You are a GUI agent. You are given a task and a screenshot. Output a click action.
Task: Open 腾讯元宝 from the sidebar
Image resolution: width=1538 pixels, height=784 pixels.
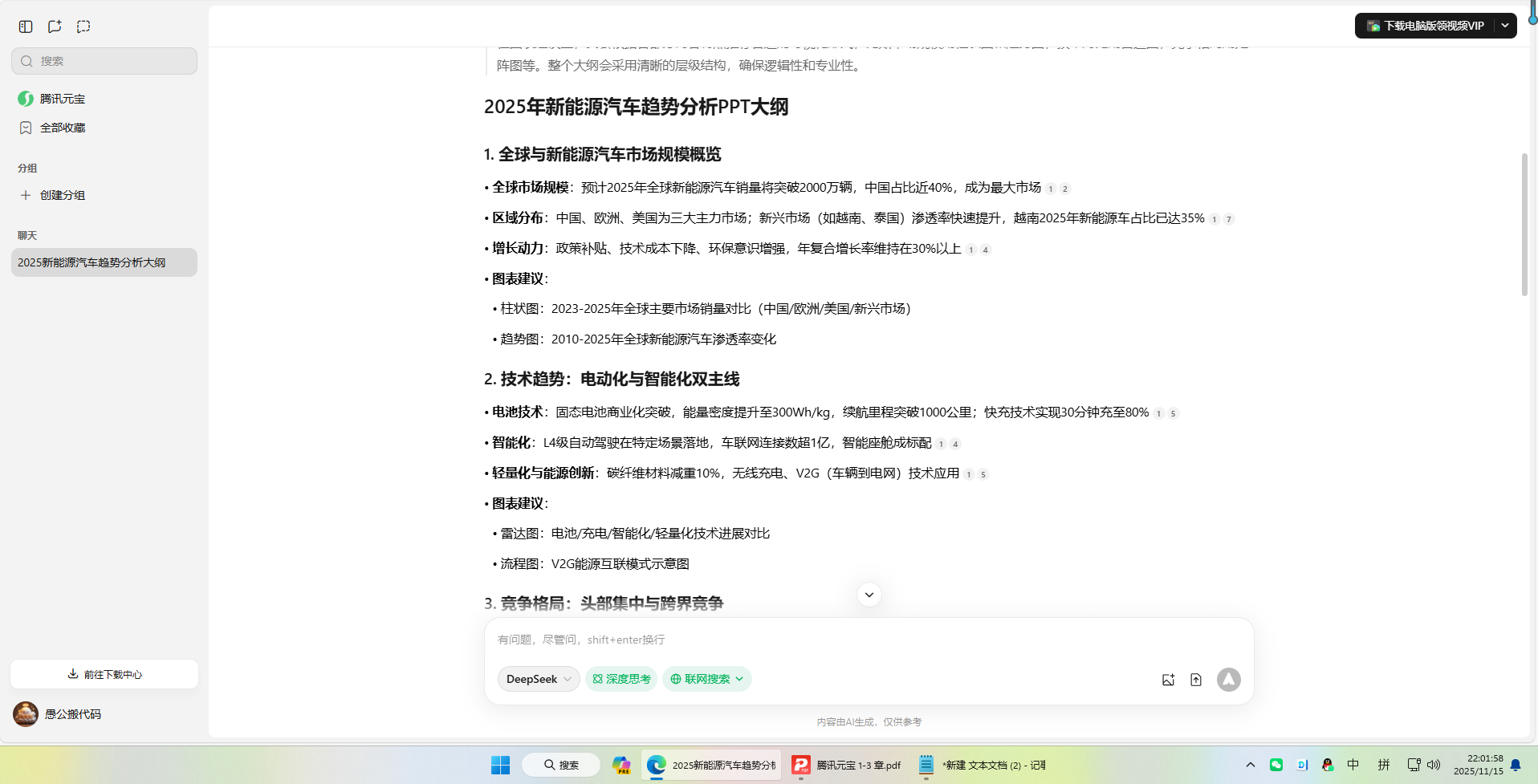[x=62, y=98]
